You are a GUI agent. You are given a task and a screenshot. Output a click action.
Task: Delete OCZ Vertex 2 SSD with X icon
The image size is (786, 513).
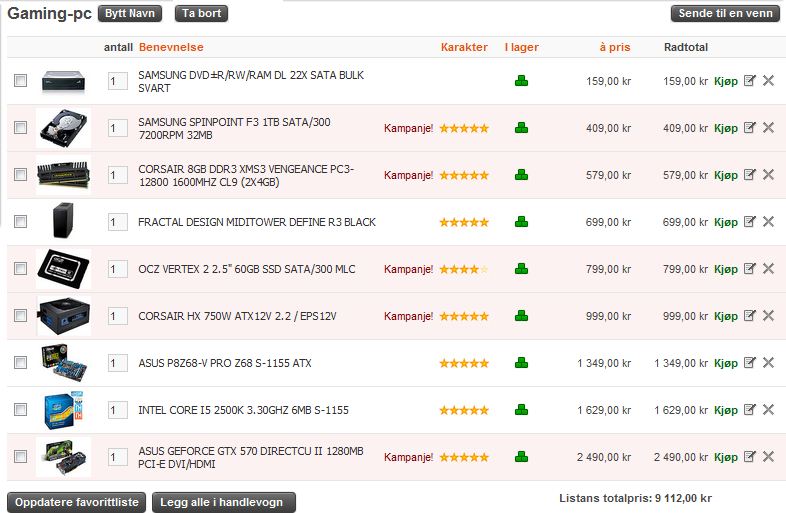(x=768, y=269)
